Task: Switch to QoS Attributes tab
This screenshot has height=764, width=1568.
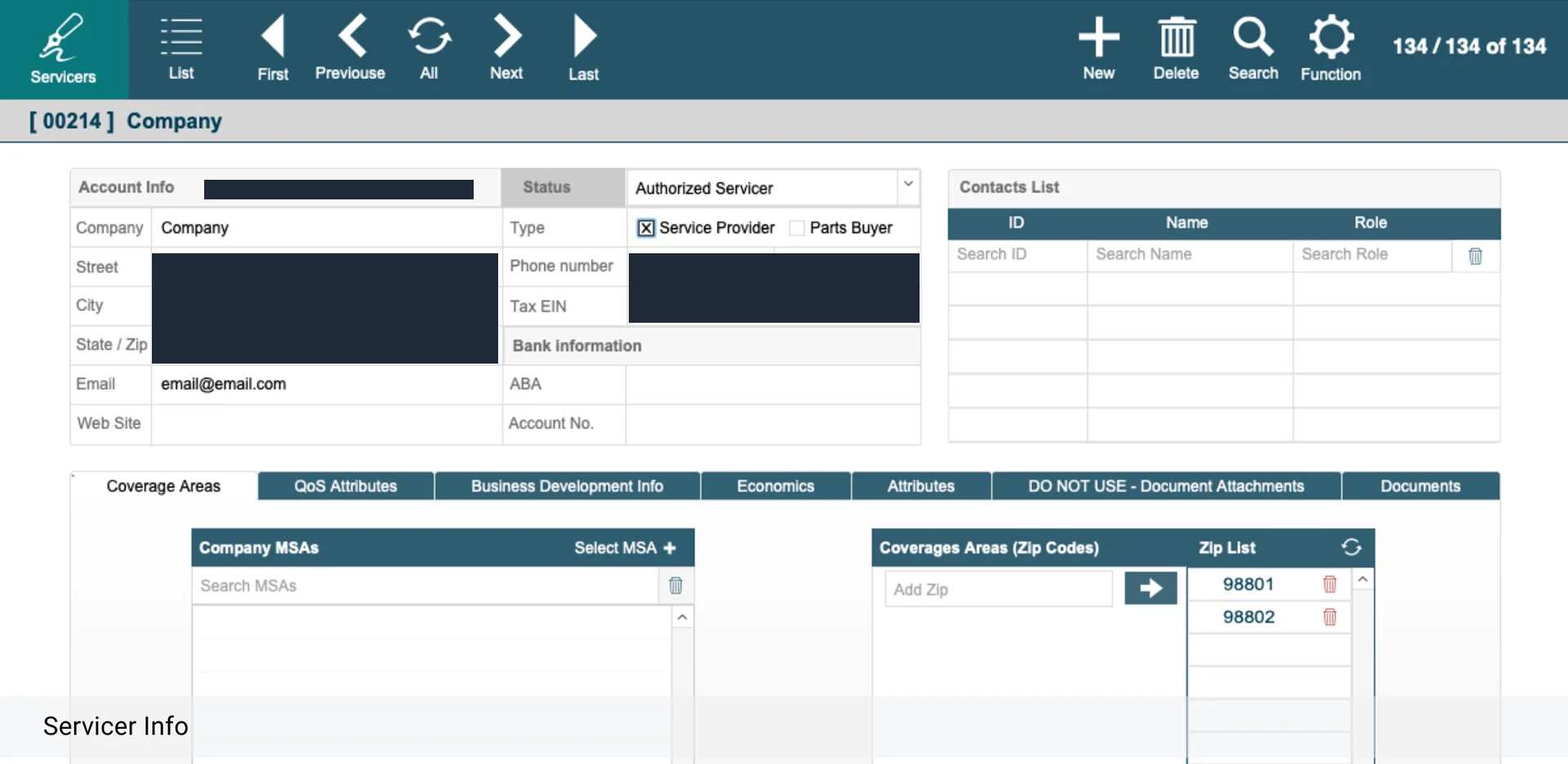Action: coord(345,486)
